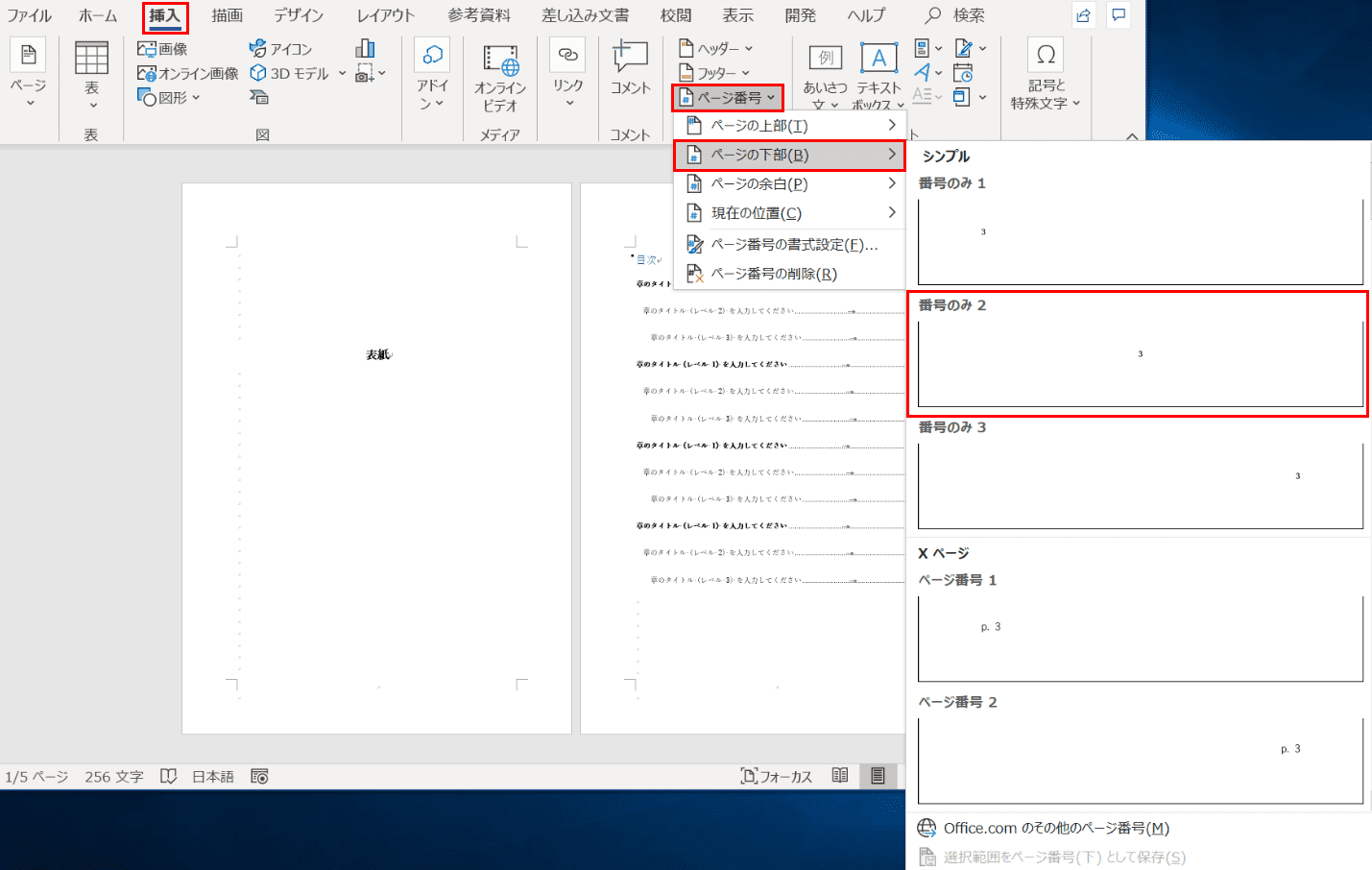The image size is (1372, 870).
Task: Switch to the デザイン tab
Action: click(299, 15)
